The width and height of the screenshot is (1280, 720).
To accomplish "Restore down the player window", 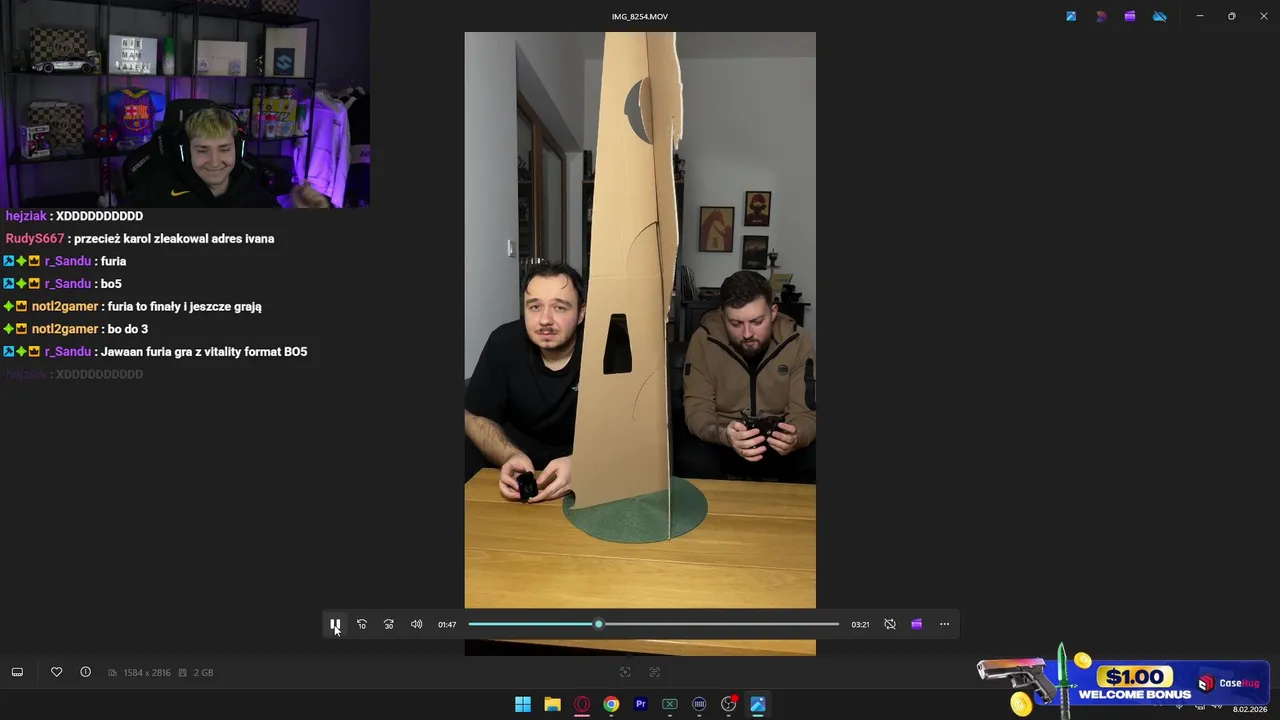I will [1232, 16].
